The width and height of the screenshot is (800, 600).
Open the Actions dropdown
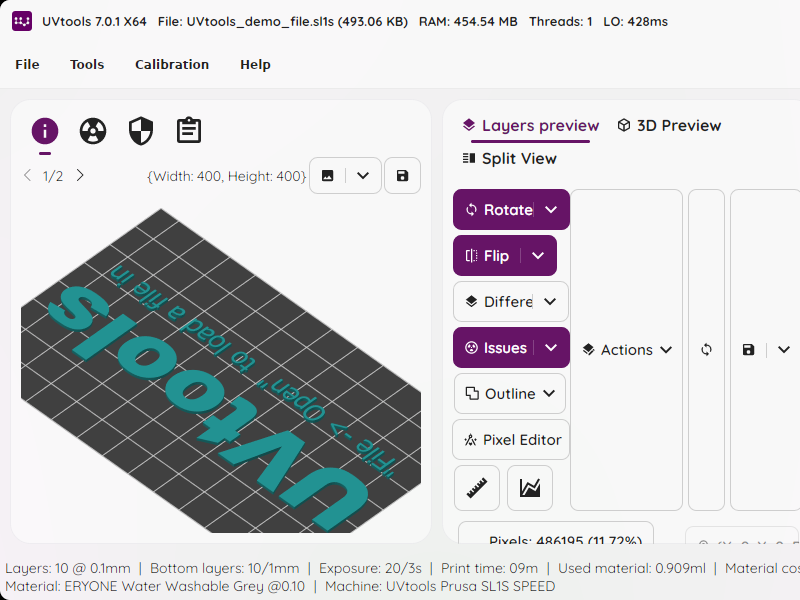pyautogui.click(x=627, y=349)
